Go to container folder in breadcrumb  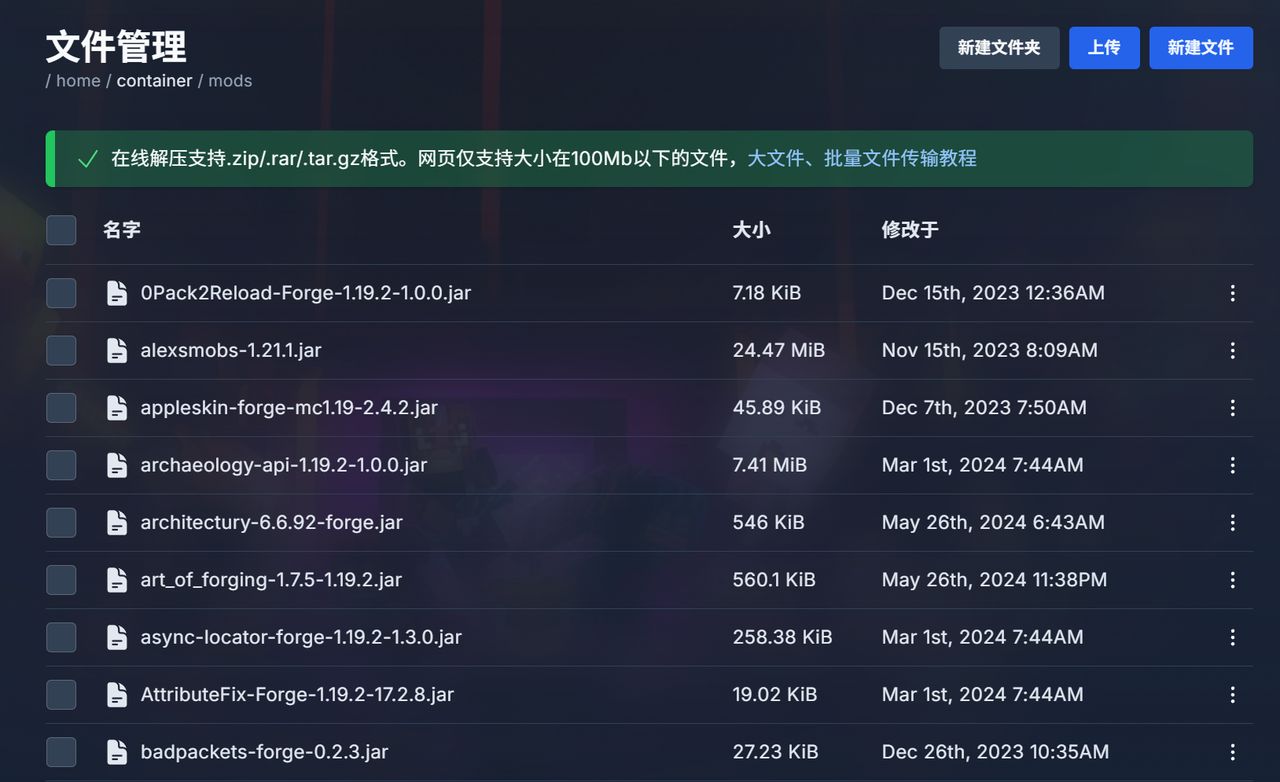pos(154,81)
